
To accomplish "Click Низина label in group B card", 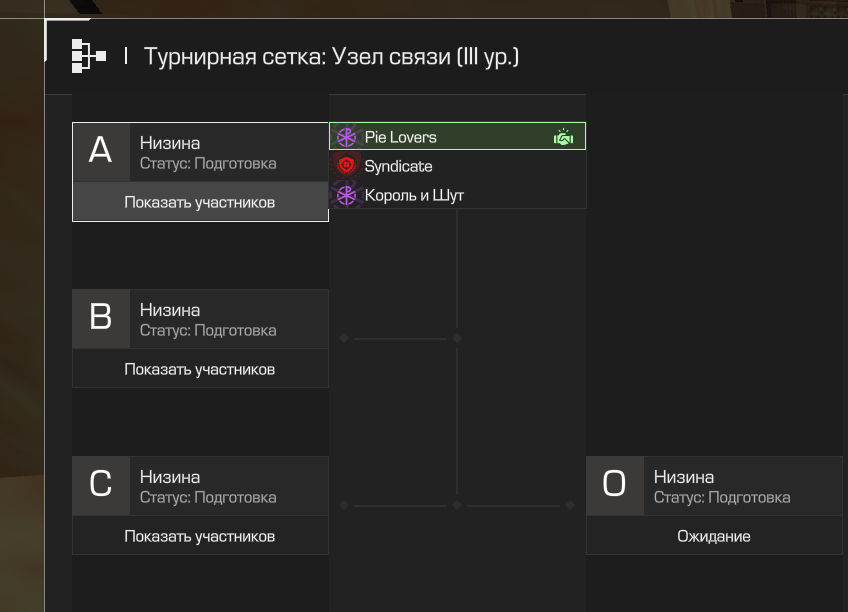I will (170, 310).
